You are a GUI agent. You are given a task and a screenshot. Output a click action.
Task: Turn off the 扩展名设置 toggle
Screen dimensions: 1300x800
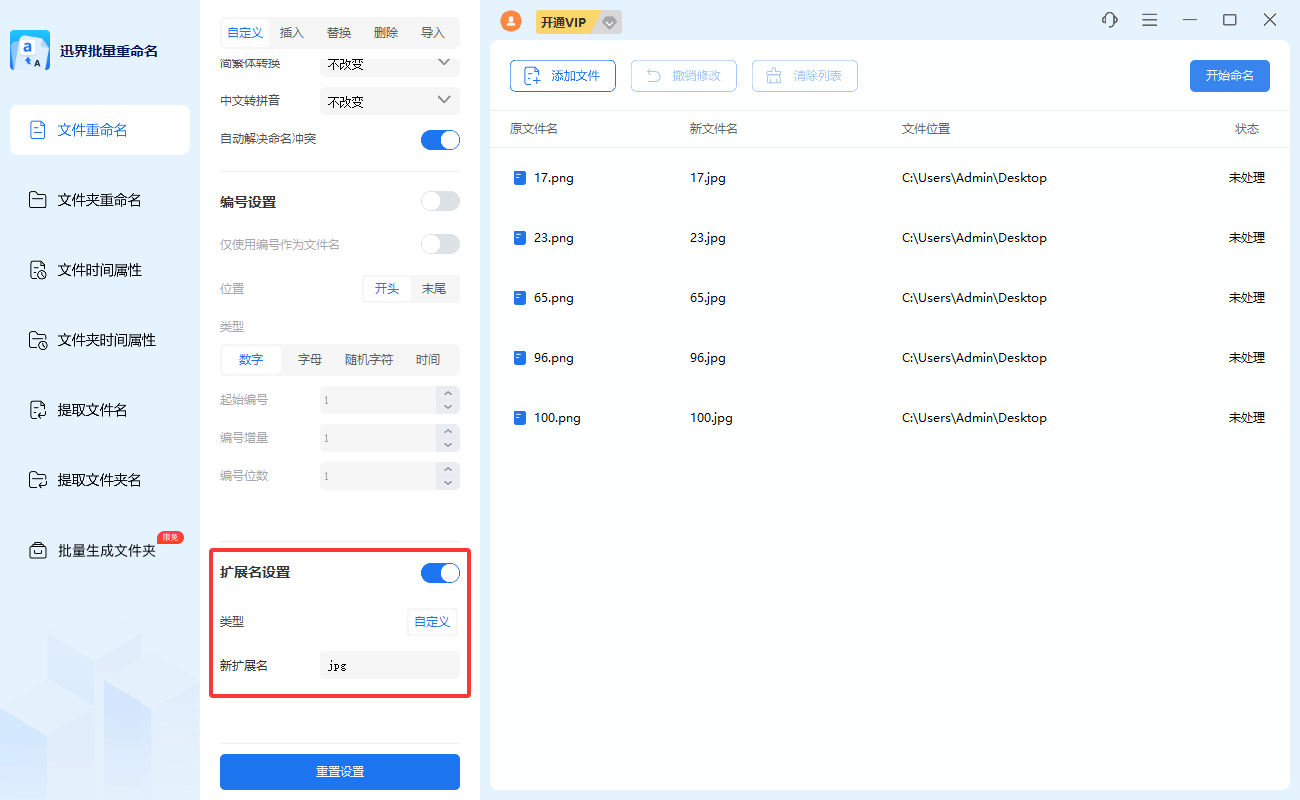[440, 573]
